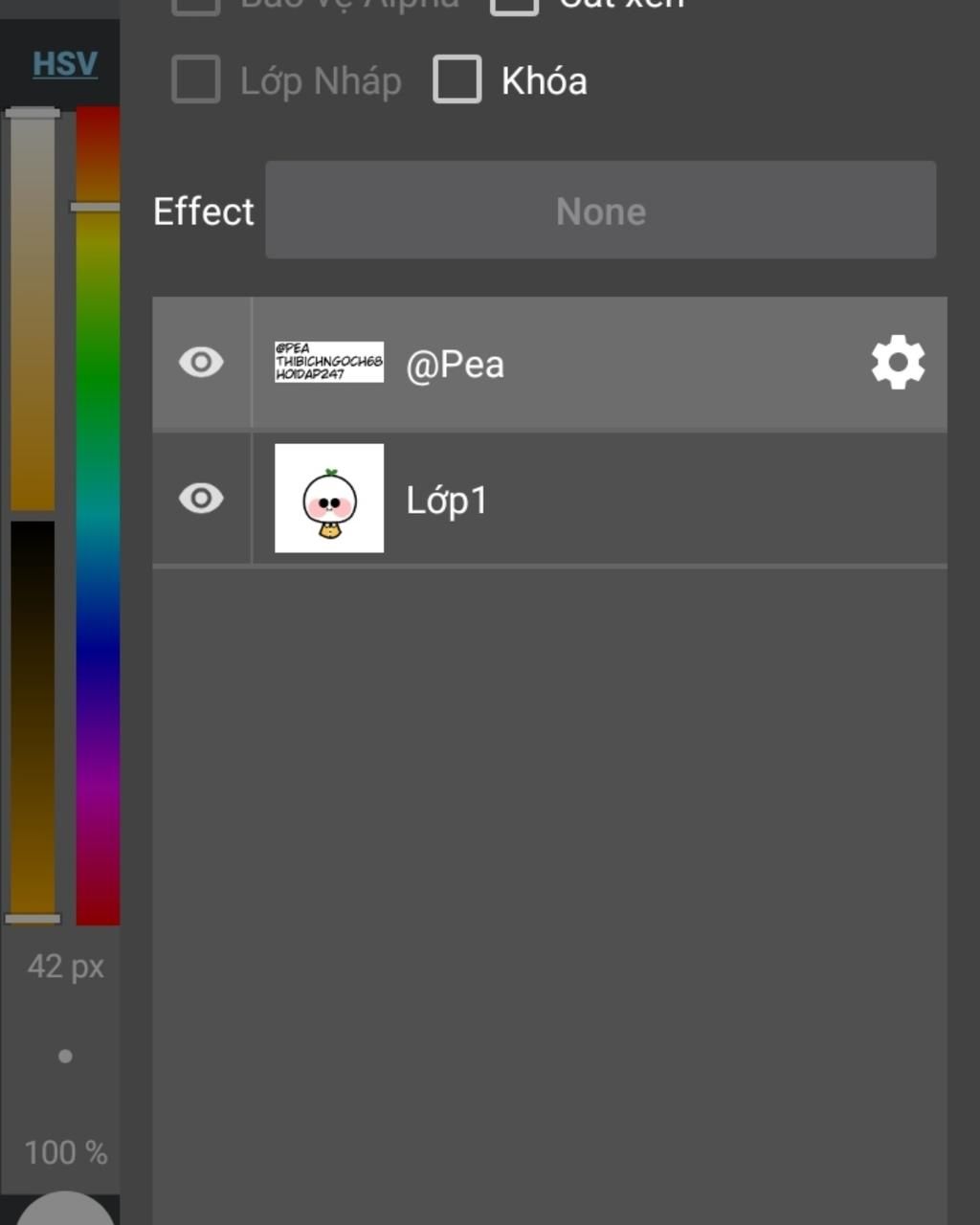Image resolution: width=980 pixels, height=1225 pixels.
Task: Click the bottom handle of brightness bar
Action: [33, 919]
